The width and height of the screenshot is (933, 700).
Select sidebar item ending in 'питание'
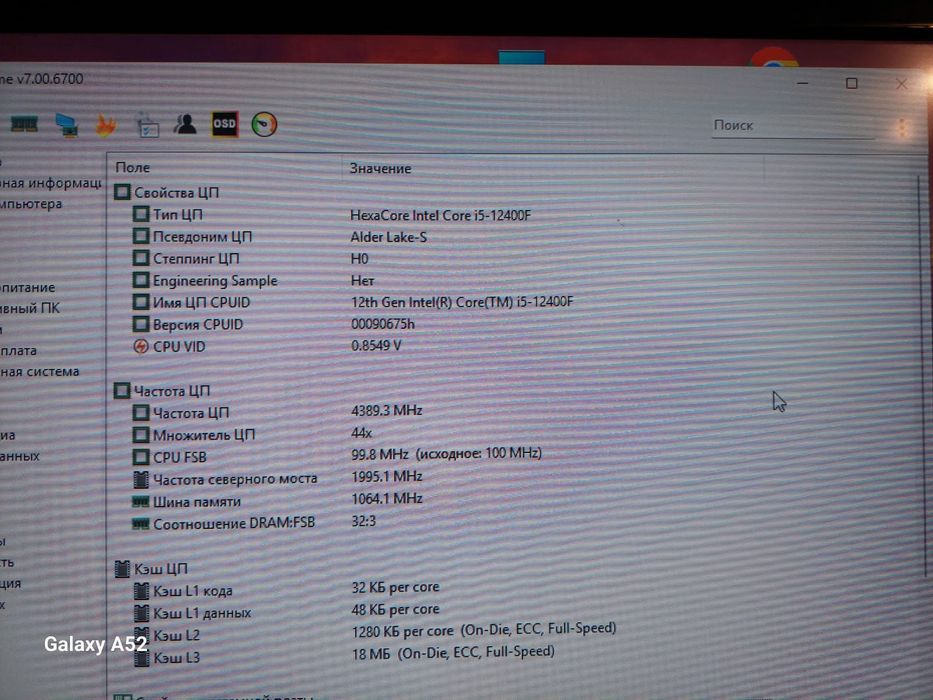point(27,288)
